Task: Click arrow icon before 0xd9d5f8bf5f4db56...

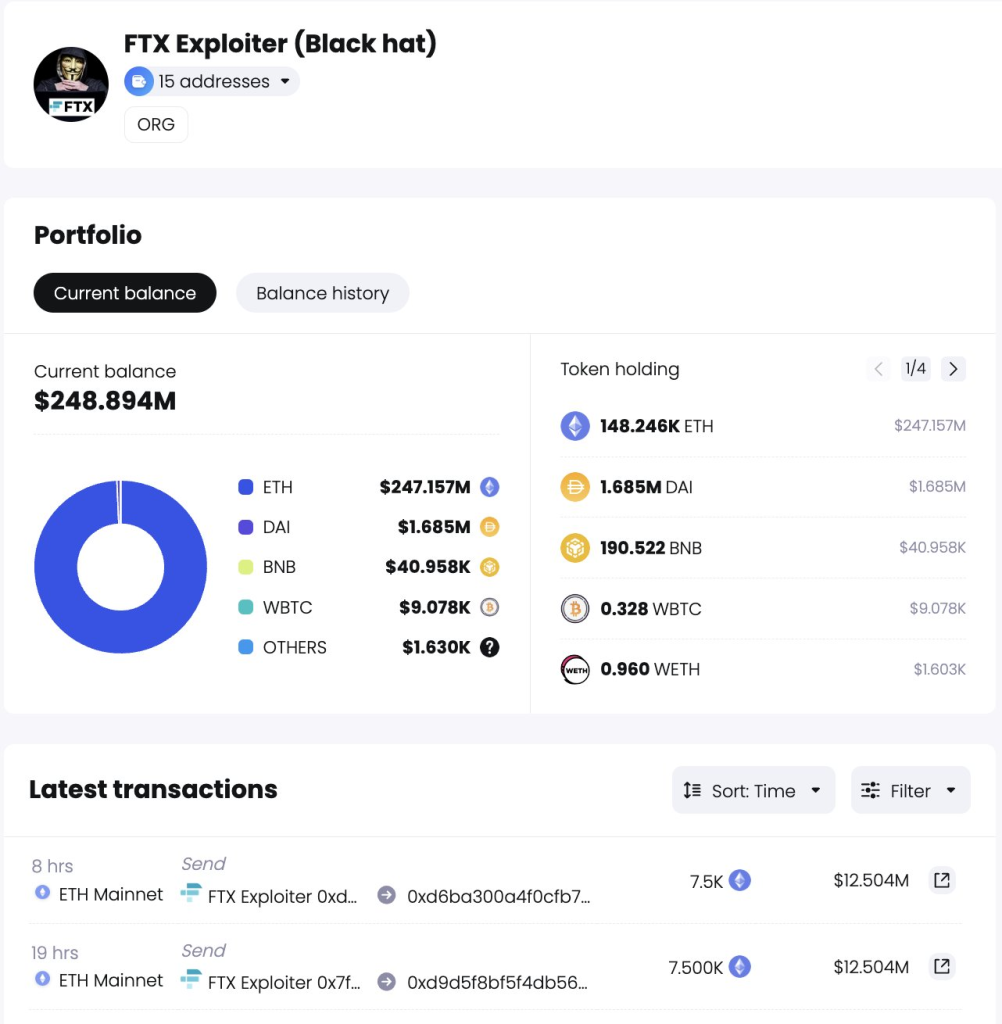Action: click(x=387, y=982)
